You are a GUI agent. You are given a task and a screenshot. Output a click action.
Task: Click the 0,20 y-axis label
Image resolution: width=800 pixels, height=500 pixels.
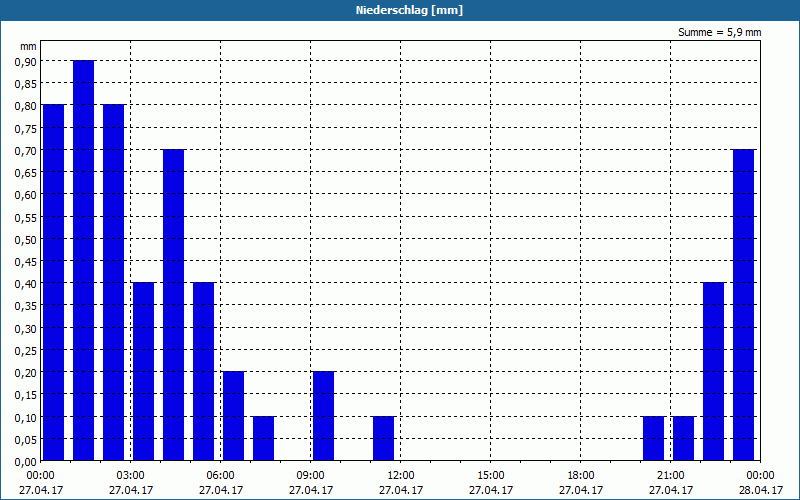(25, 372)
